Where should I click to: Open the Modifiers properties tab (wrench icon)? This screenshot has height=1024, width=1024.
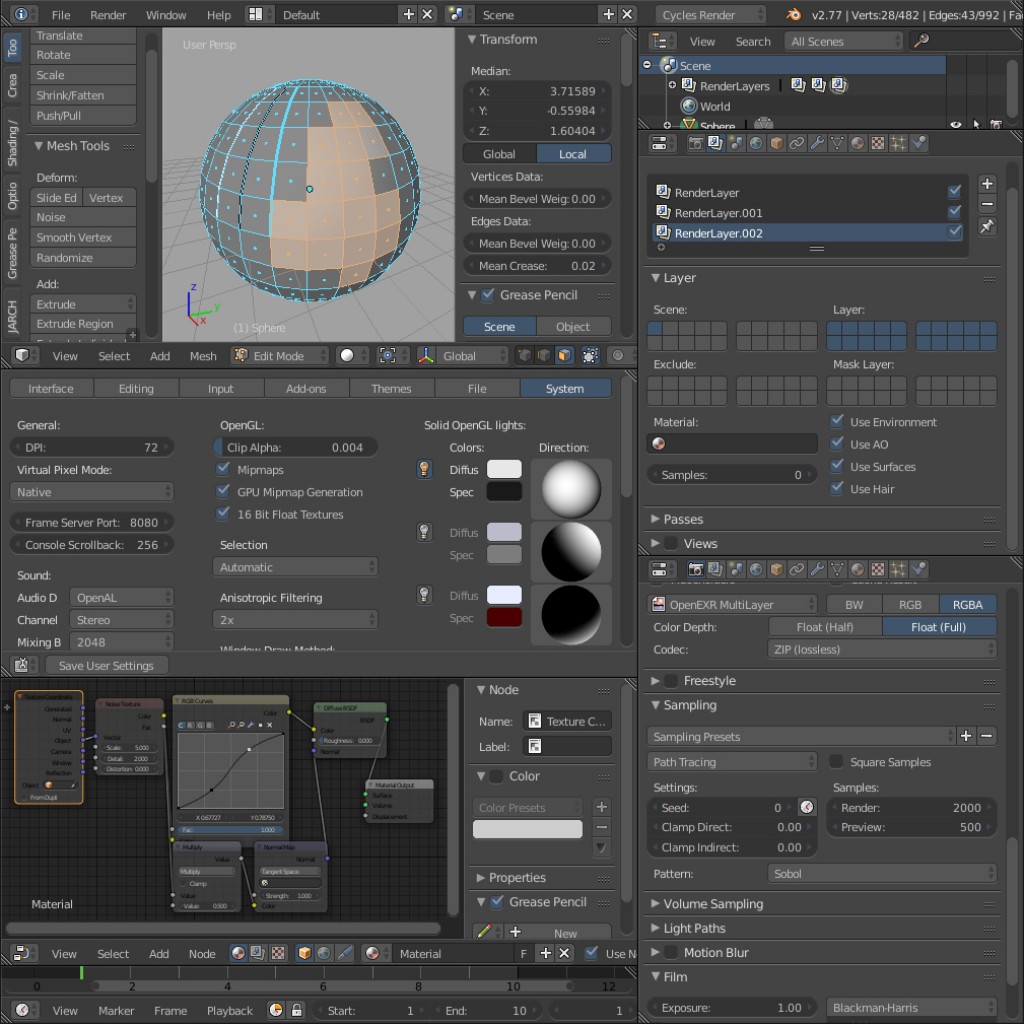[817, 143]
